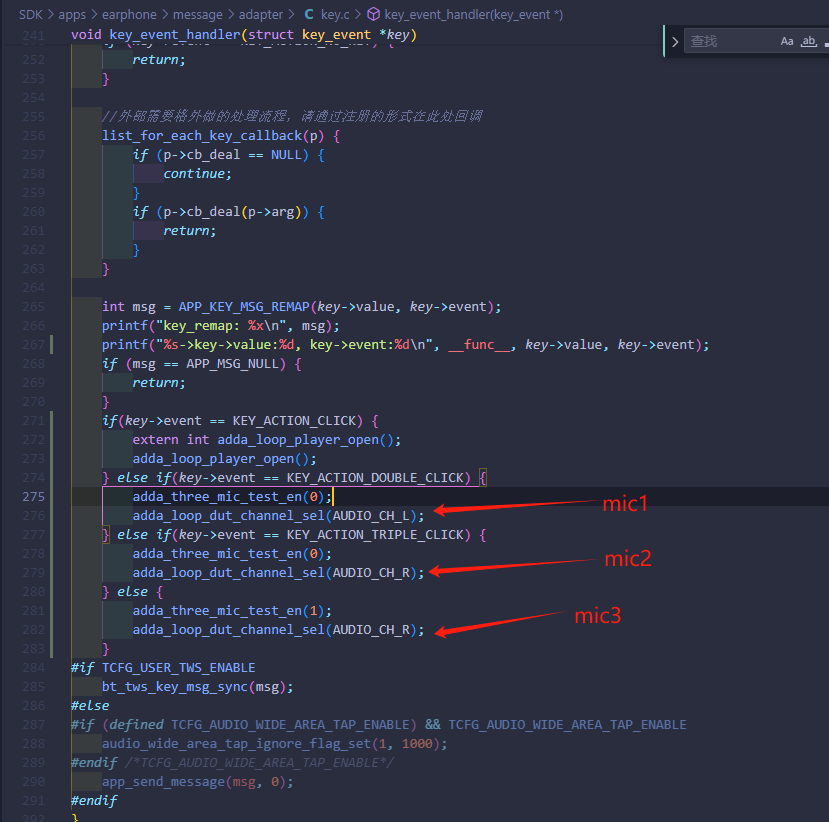Click KEY_ACTION_TRIPLE_CLICK in the code
This screenshot has height=822, width=829.
pyautogui.click(x=375, y=535)
